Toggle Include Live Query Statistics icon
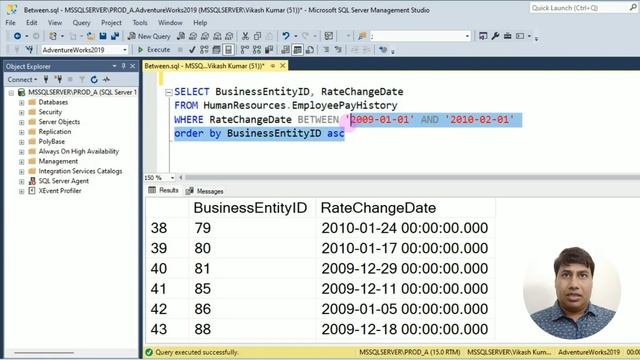This screenshot has width=640, height=360. coord(257,50)
